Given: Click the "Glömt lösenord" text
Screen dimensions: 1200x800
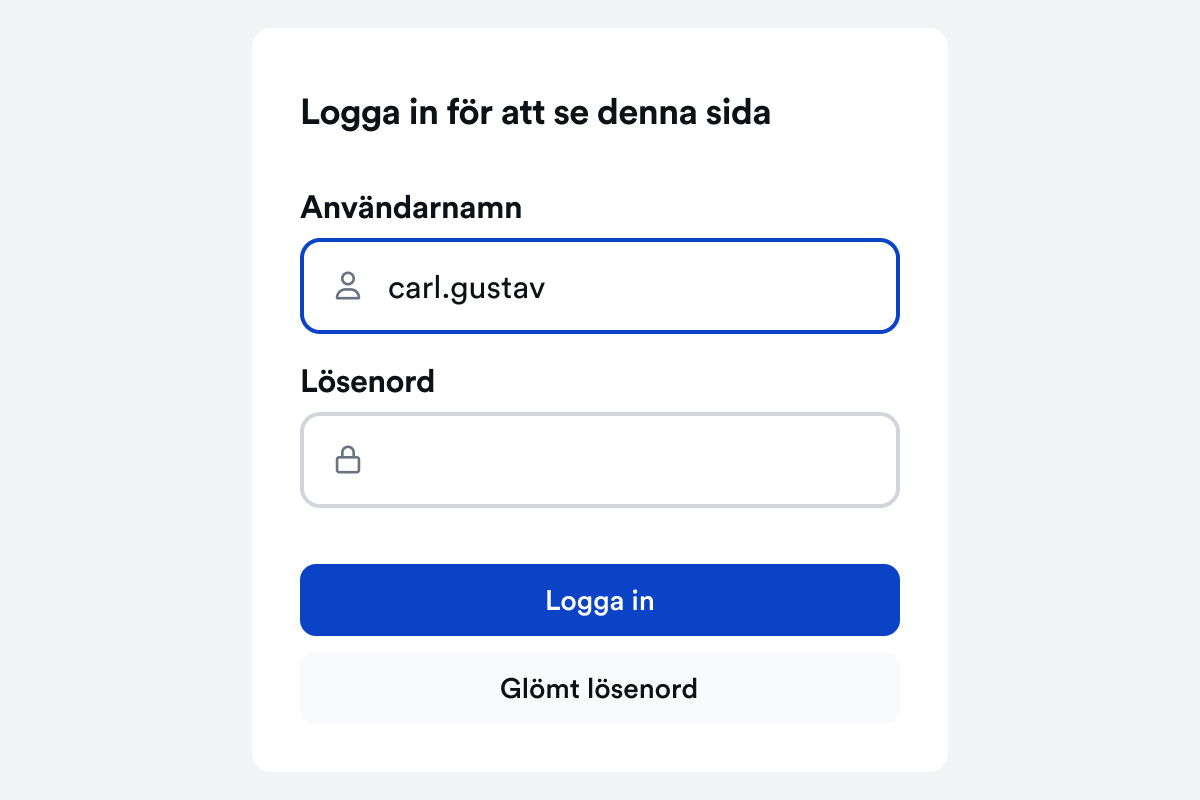Looking at the screenshot, I should tap(599, 688).
